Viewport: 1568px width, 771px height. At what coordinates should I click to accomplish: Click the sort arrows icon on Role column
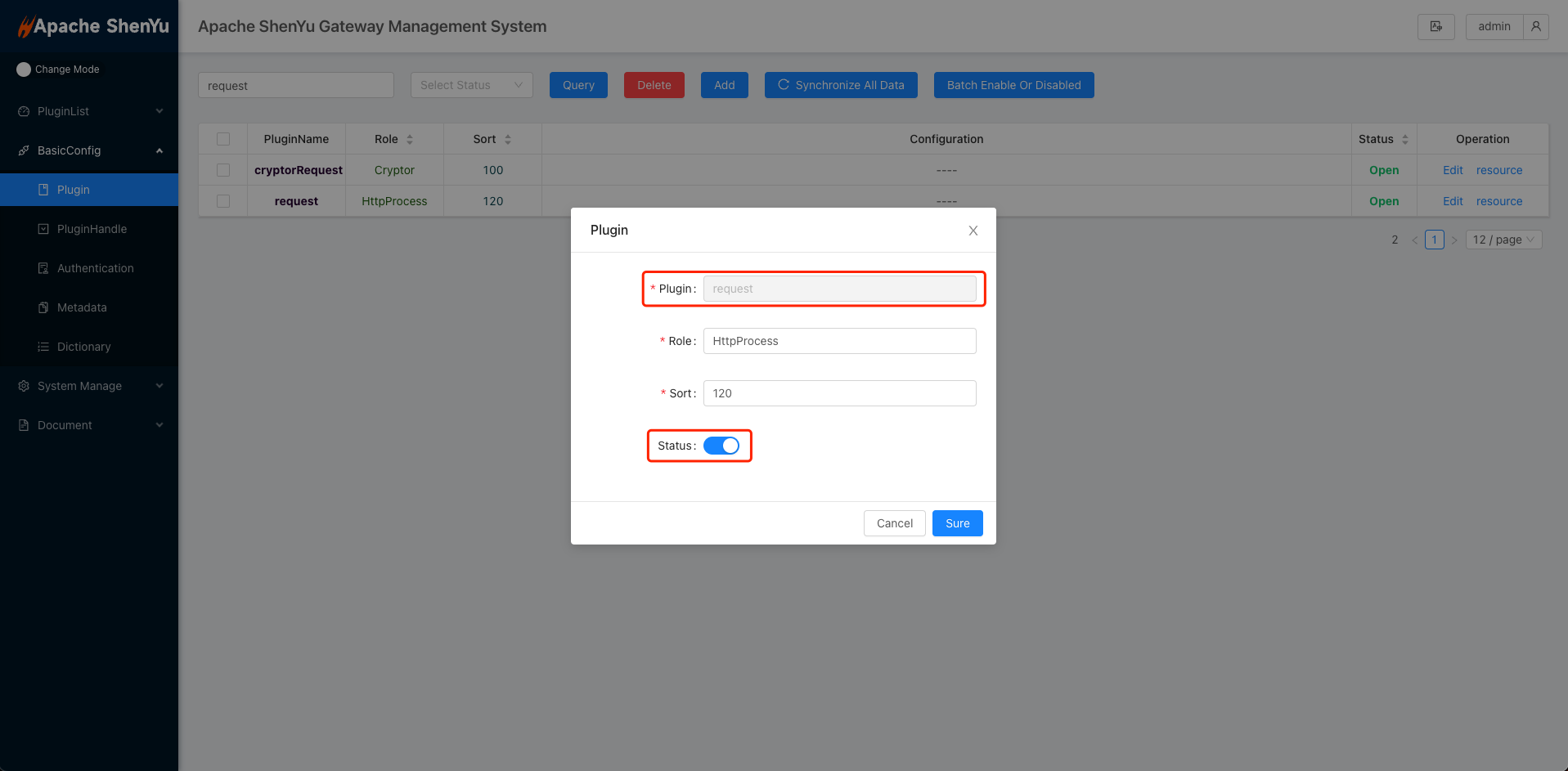click(x=410, y=140)
